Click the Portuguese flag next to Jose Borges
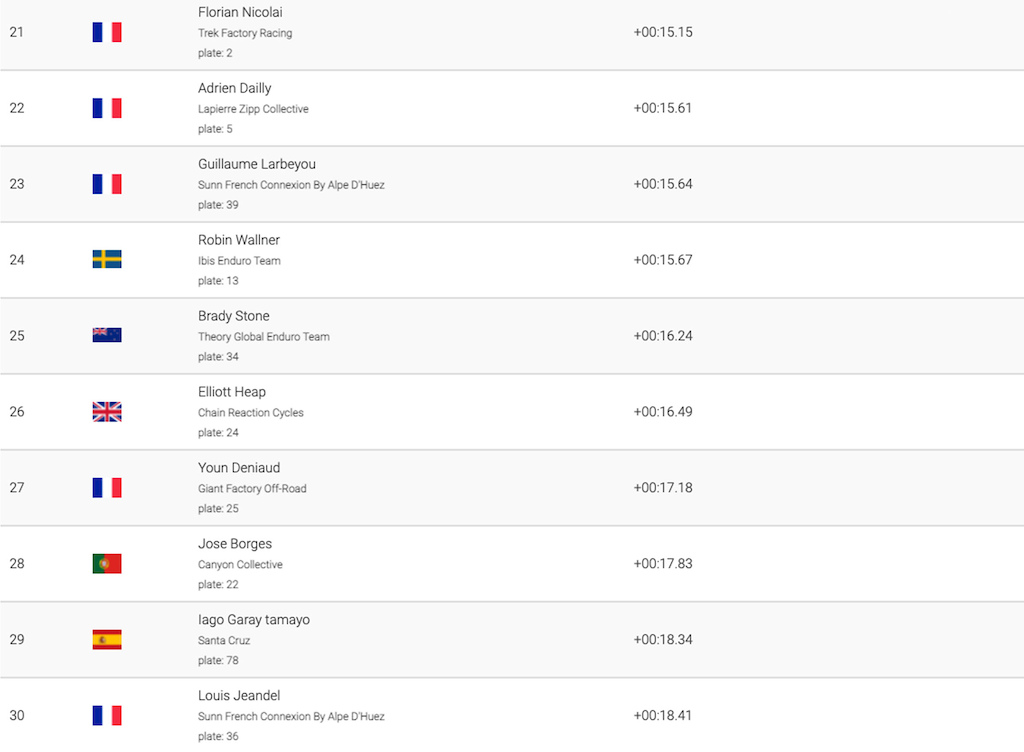The height and width of the screenshot is (752, 1024). pyautogui.click(x=107, y=563)
